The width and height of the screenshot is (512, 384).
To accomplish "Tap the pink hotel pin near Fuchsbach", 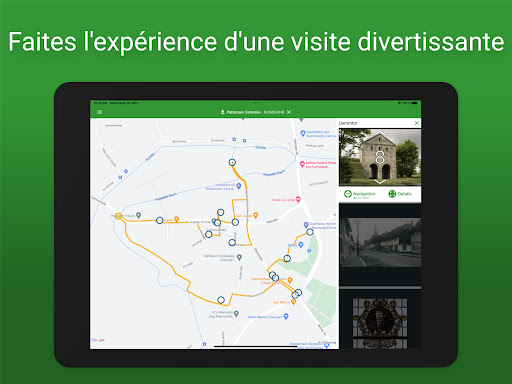I will coord(302,164).
